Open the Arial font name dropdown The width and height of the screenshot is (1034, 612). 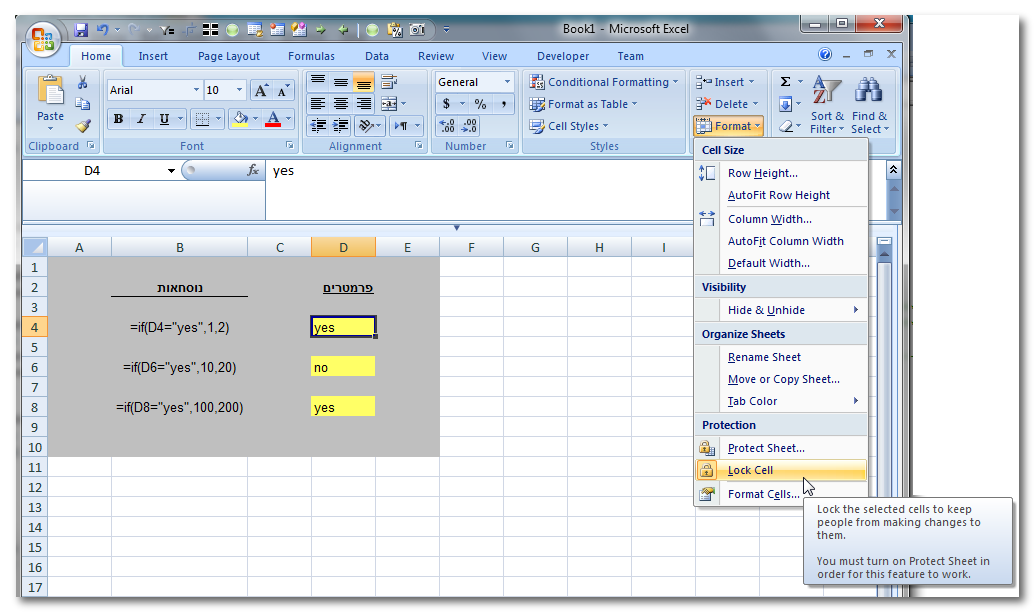196,90
